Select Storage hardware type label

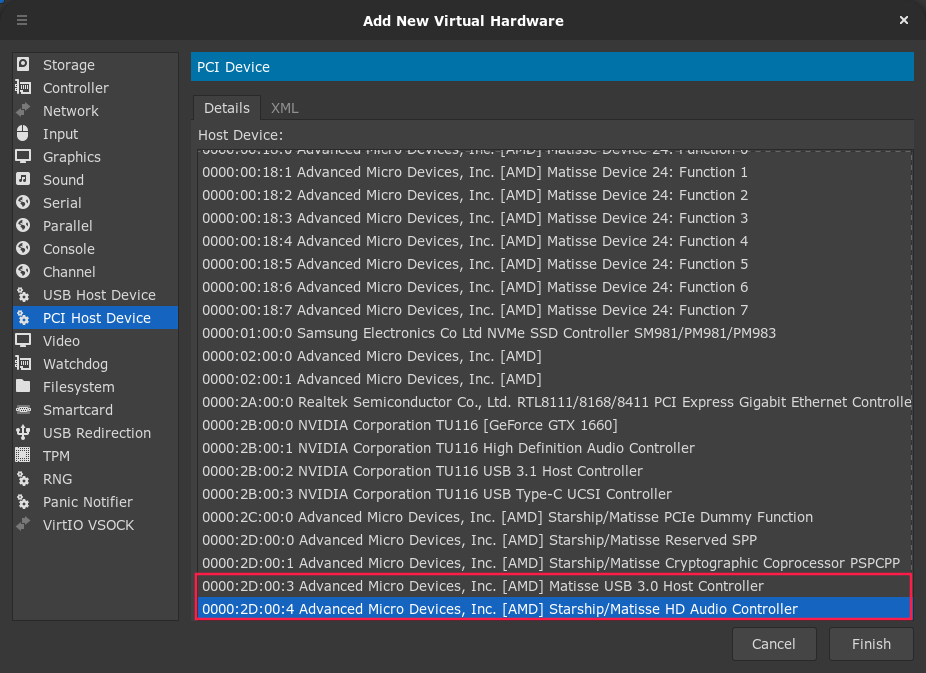[69, 65]
